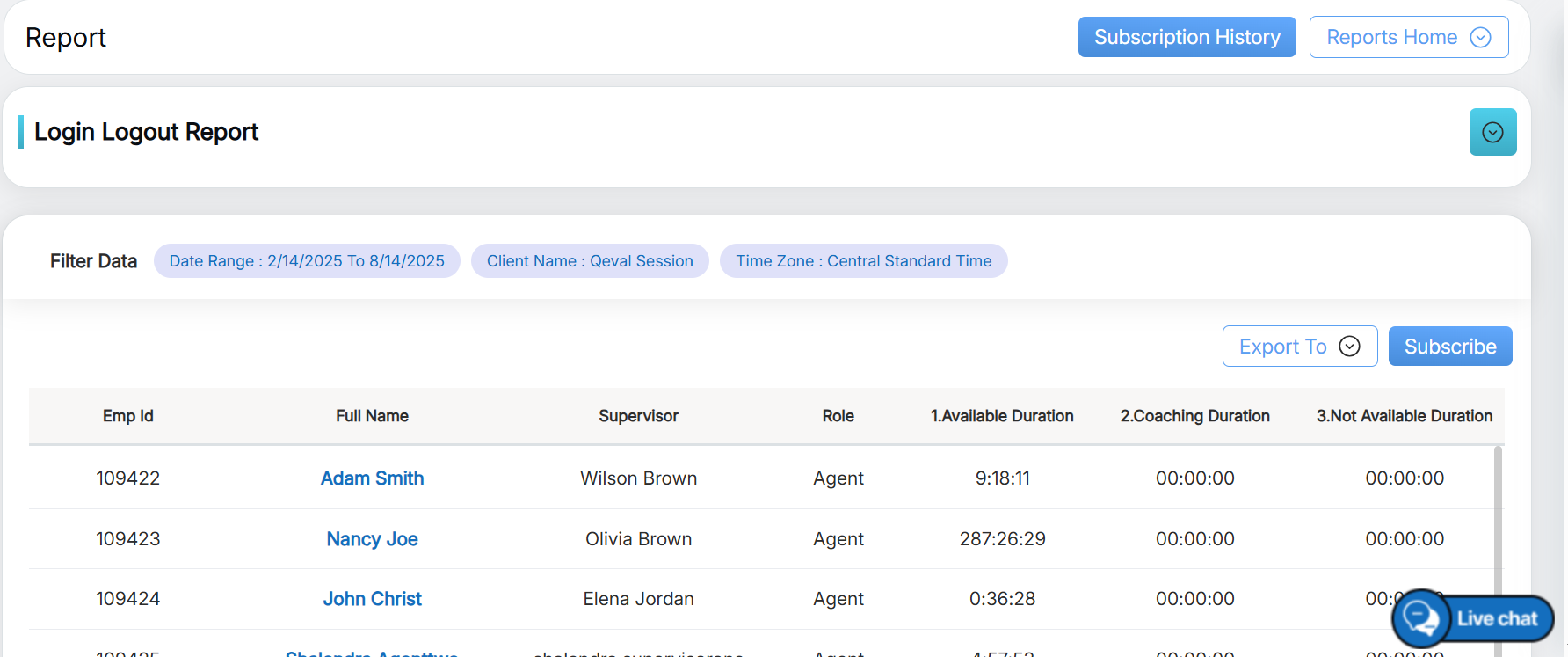Image resolution: width=1568 pixels, height=657 pixels.
Task: Open the Export To dropdown
Action: pos(1299,347)
